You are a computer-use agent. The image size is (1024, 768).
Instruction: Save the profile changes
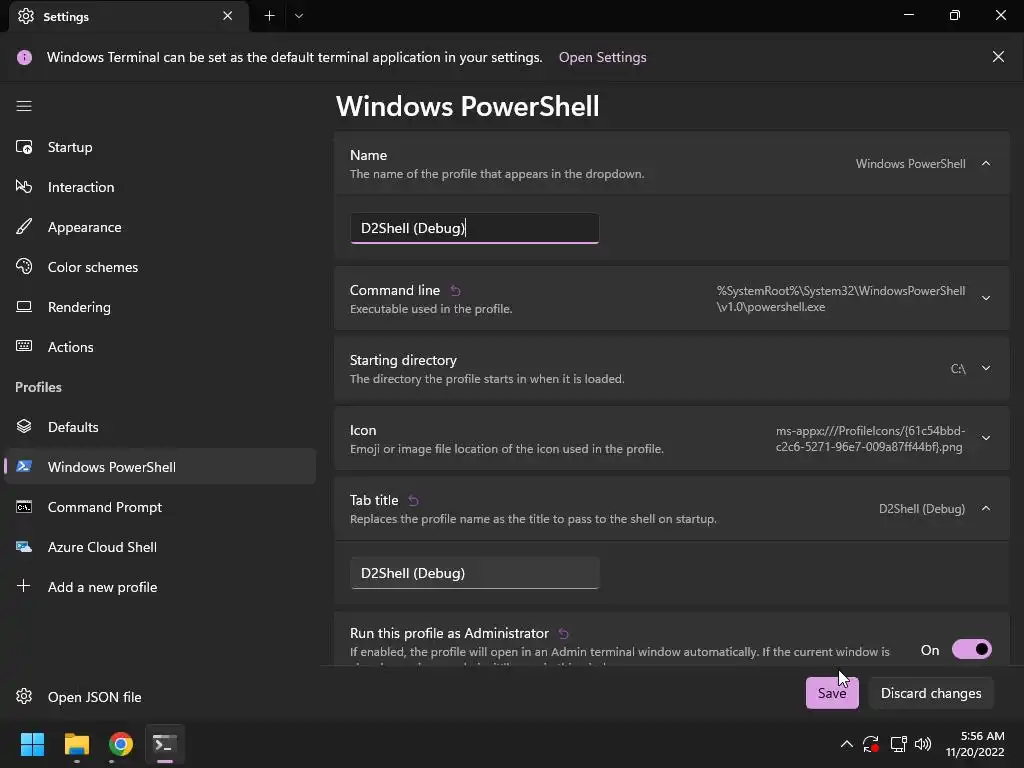point(831,693)
